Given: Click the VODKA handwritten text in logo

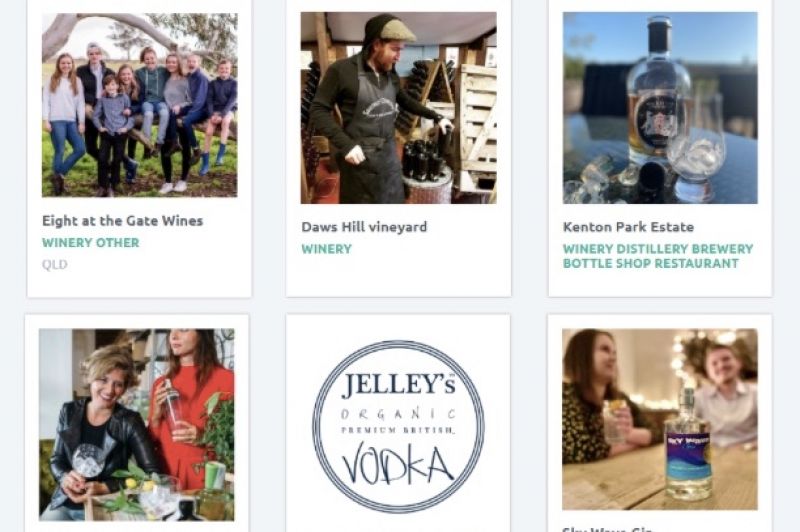Looking at the screenshot, I should click(x=398, y=464).
